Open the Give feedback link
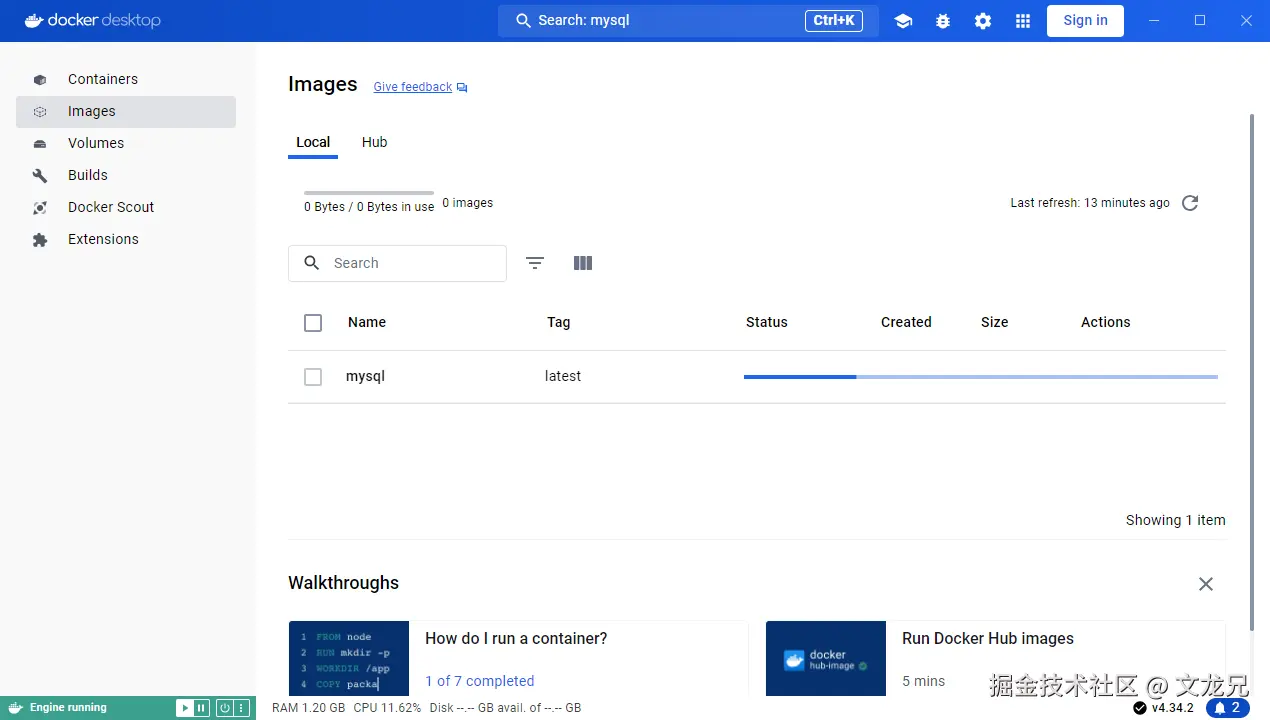Image resolution: width=1270 pixels, height=720 pixels. 413,87
